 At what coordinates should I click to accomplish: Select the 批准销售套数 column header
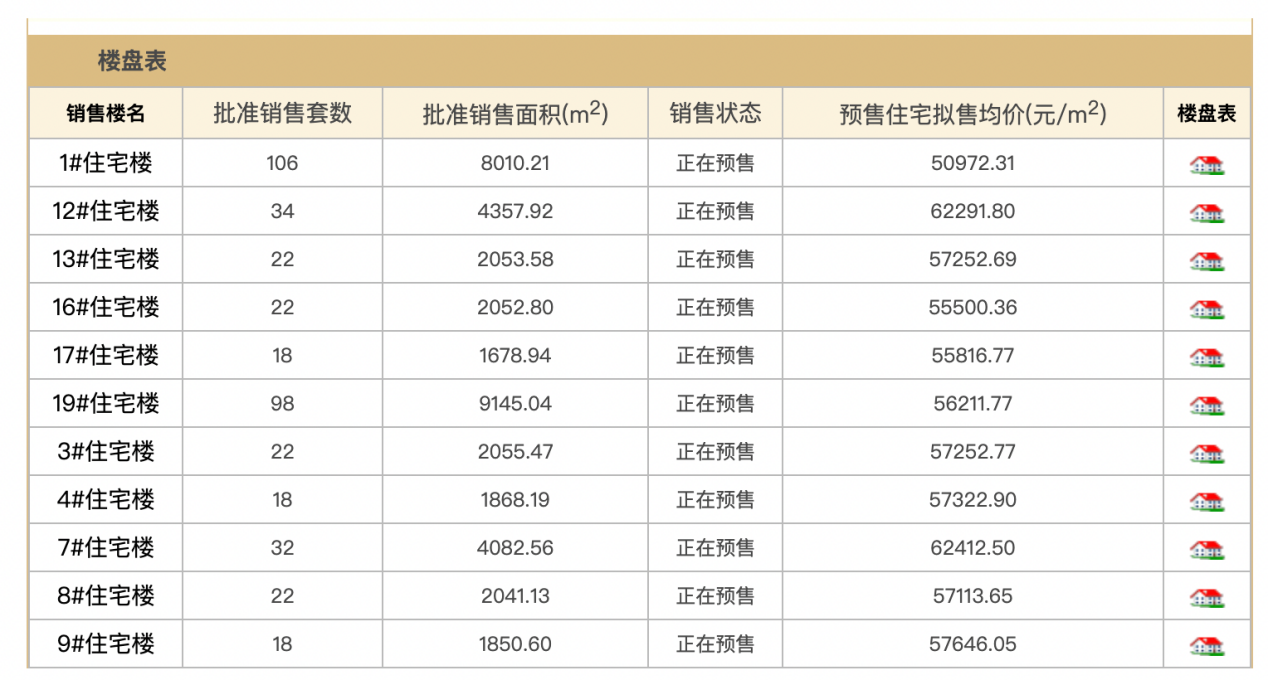coord(283,113)
